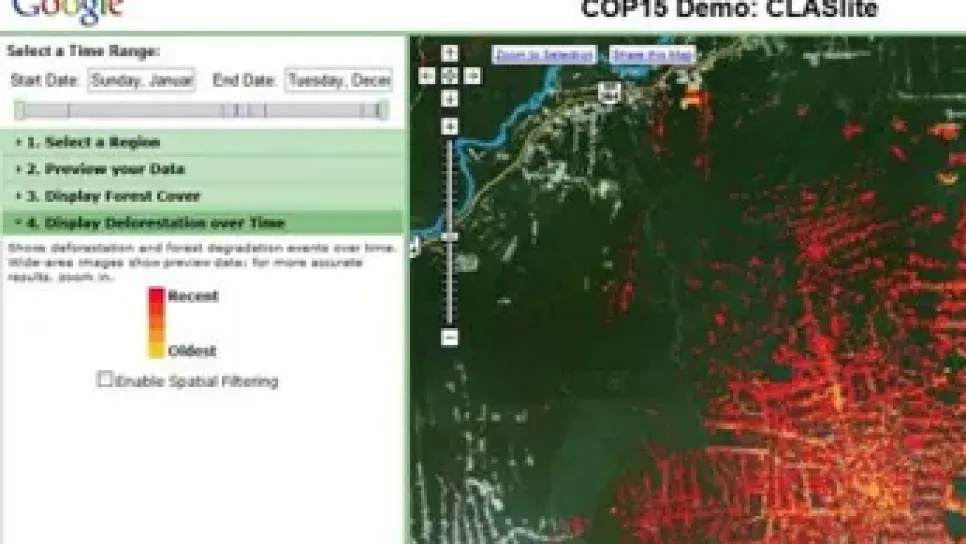Screen dimensions: 966x544
Task: Click the map zoom level slider handle
Action: (450, 237)
